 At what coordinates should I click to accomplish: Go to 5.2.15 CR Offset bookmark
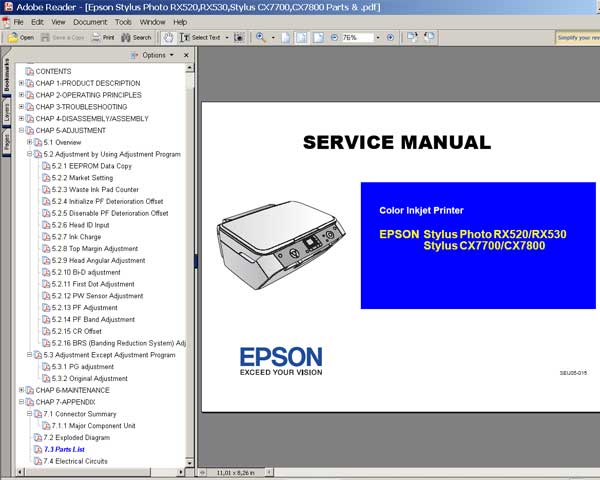coord(77,331)
